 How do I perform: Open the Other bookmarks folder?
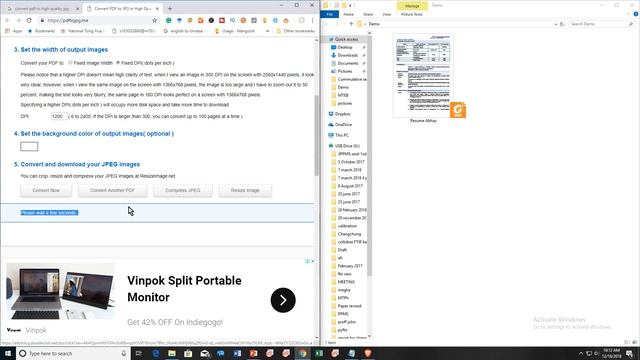pyautogui.click(x=296, y=31)
